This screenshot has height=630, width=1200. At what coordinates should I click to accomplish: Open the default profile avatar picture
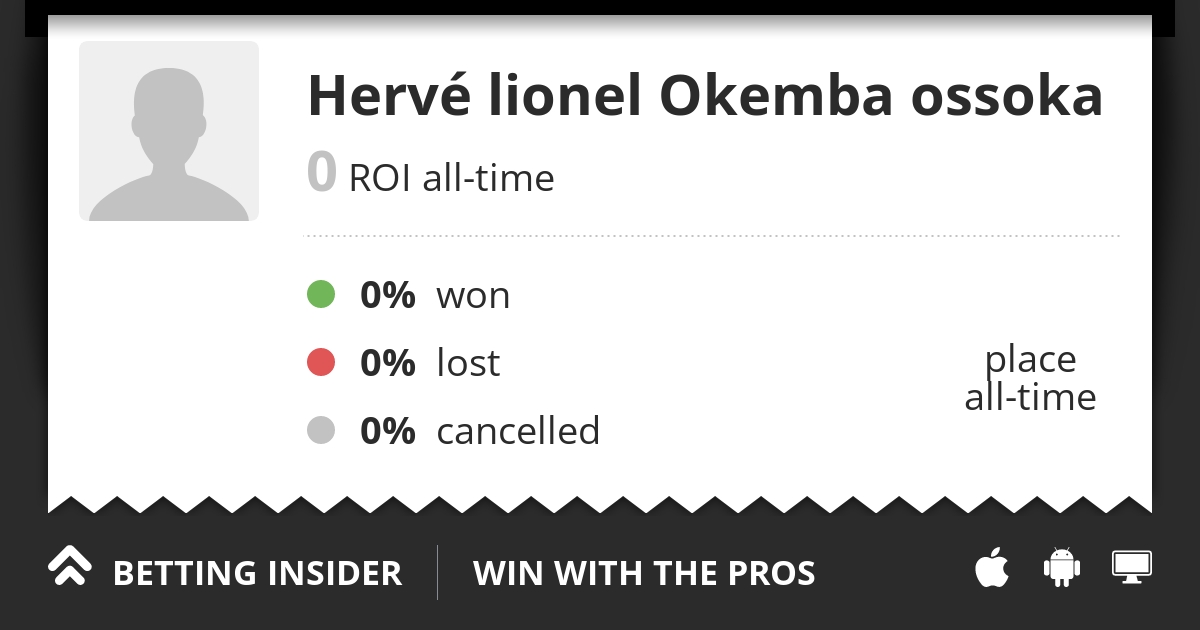pos(169,131)
